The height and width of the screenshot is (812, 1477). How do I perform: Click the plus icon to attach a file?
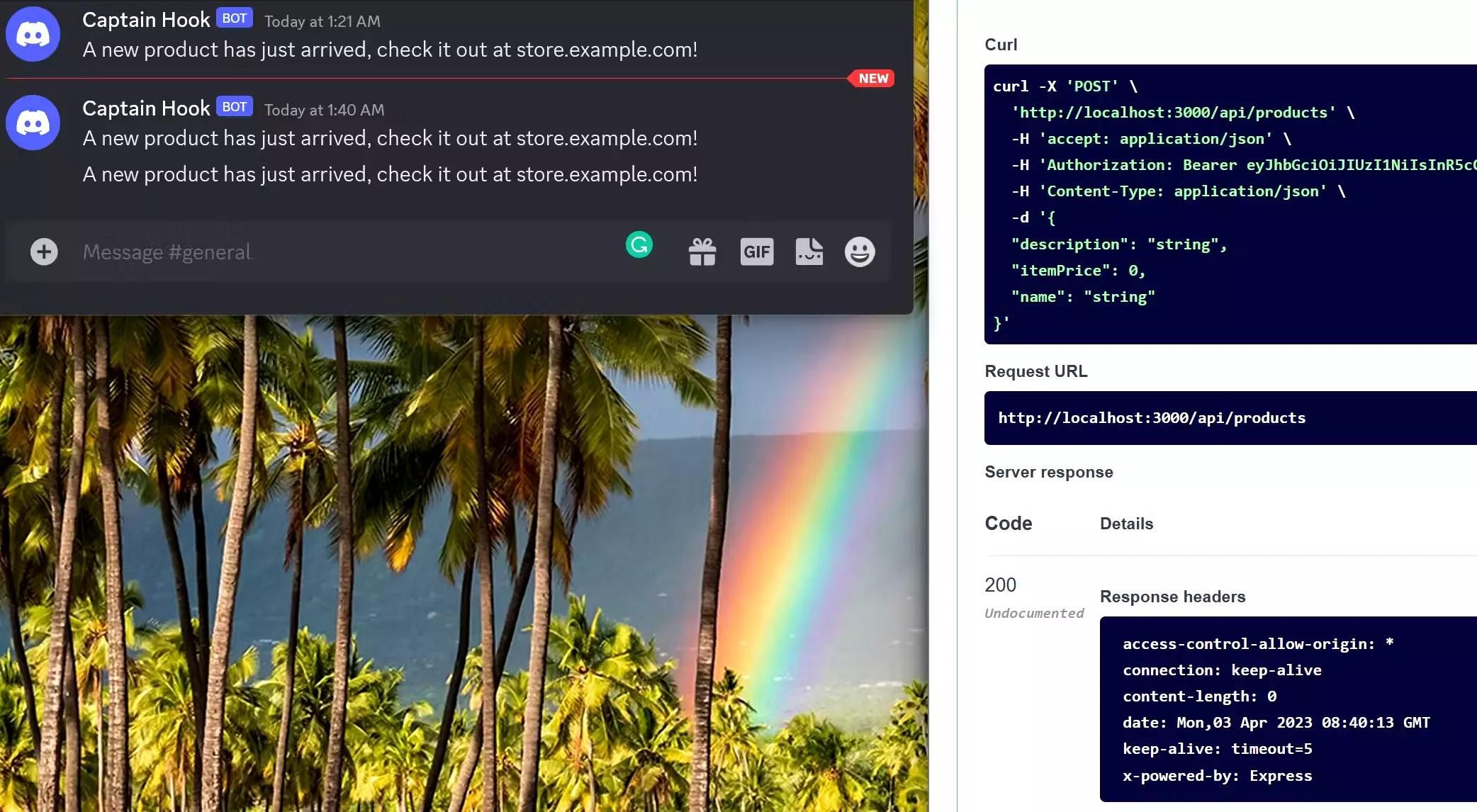44,251
